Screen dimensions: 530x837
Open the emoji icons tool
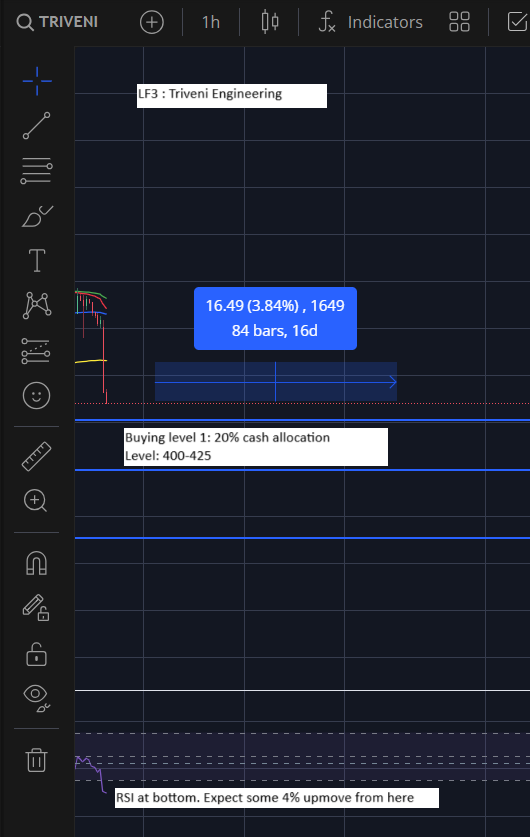(36, 396)
